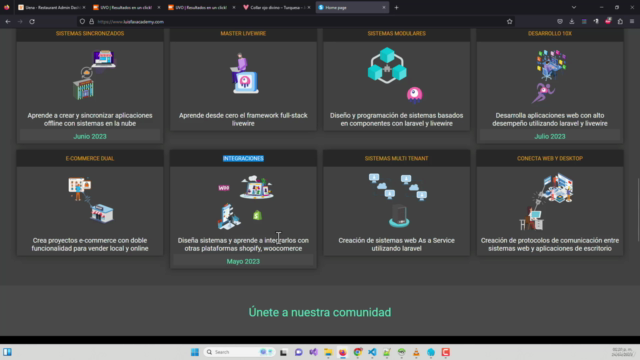640x360 pixels.
Task: Expand the list all tabs dropdown
Action: pos(574,7)
